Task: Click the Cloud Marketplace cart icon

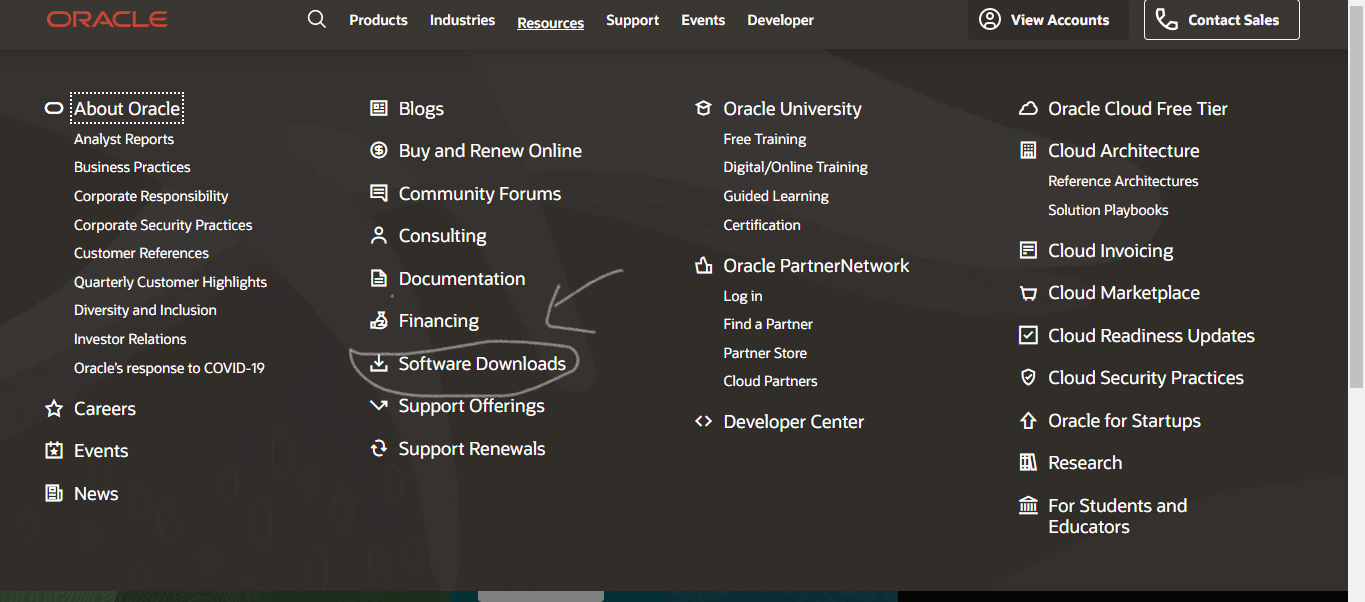Action: (x=1028, y=293)
